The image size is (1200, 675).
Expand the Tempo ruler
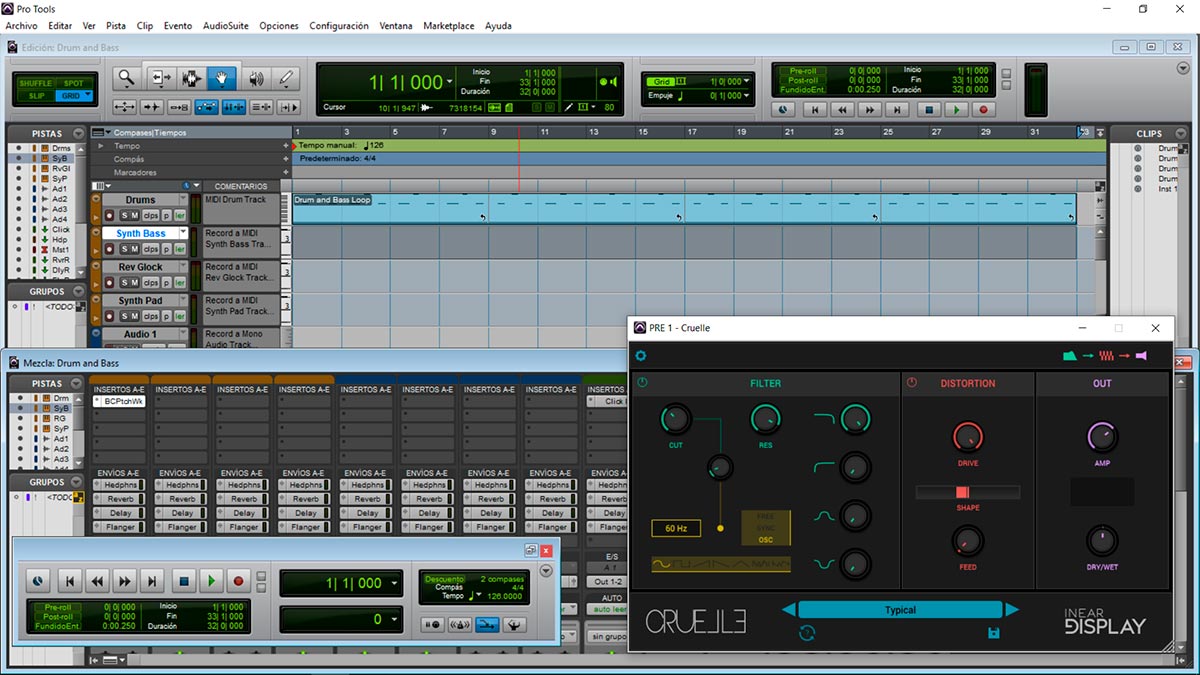[99, 146]
